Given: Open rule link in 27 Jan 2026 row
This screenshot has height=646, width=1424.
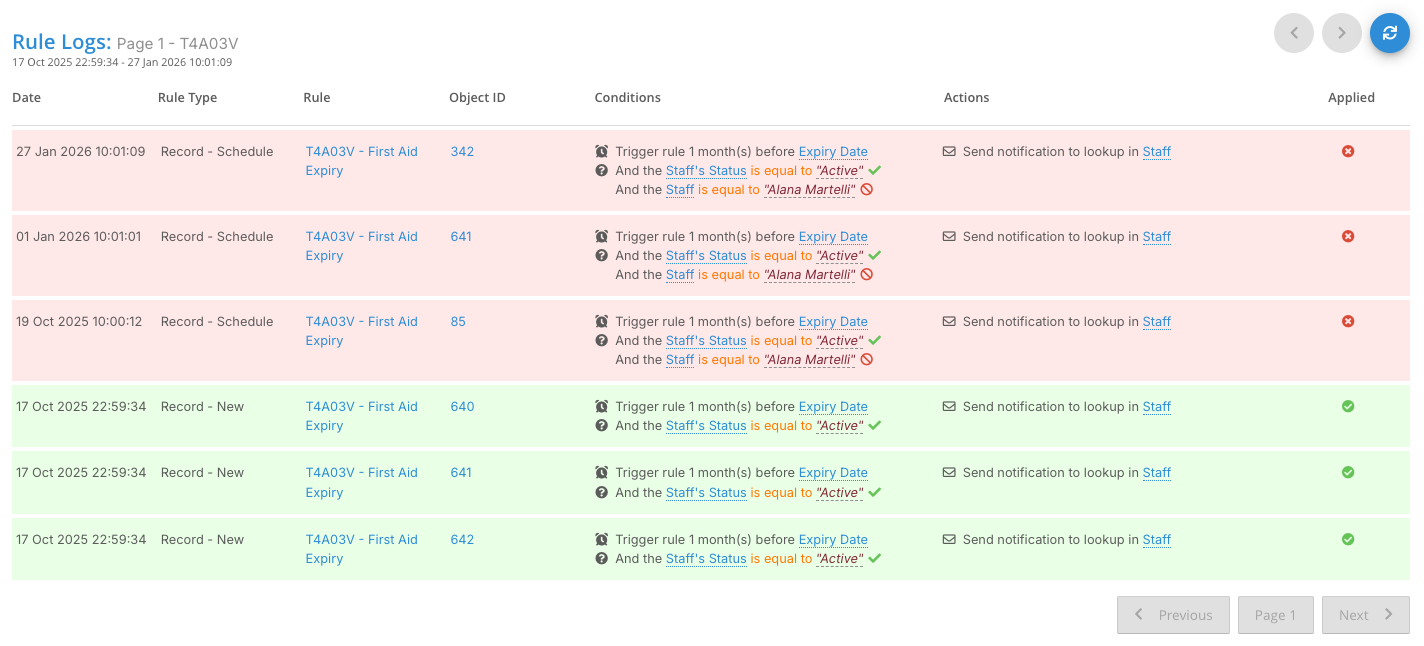Looking at the screenshot, I should click(361, 161).
